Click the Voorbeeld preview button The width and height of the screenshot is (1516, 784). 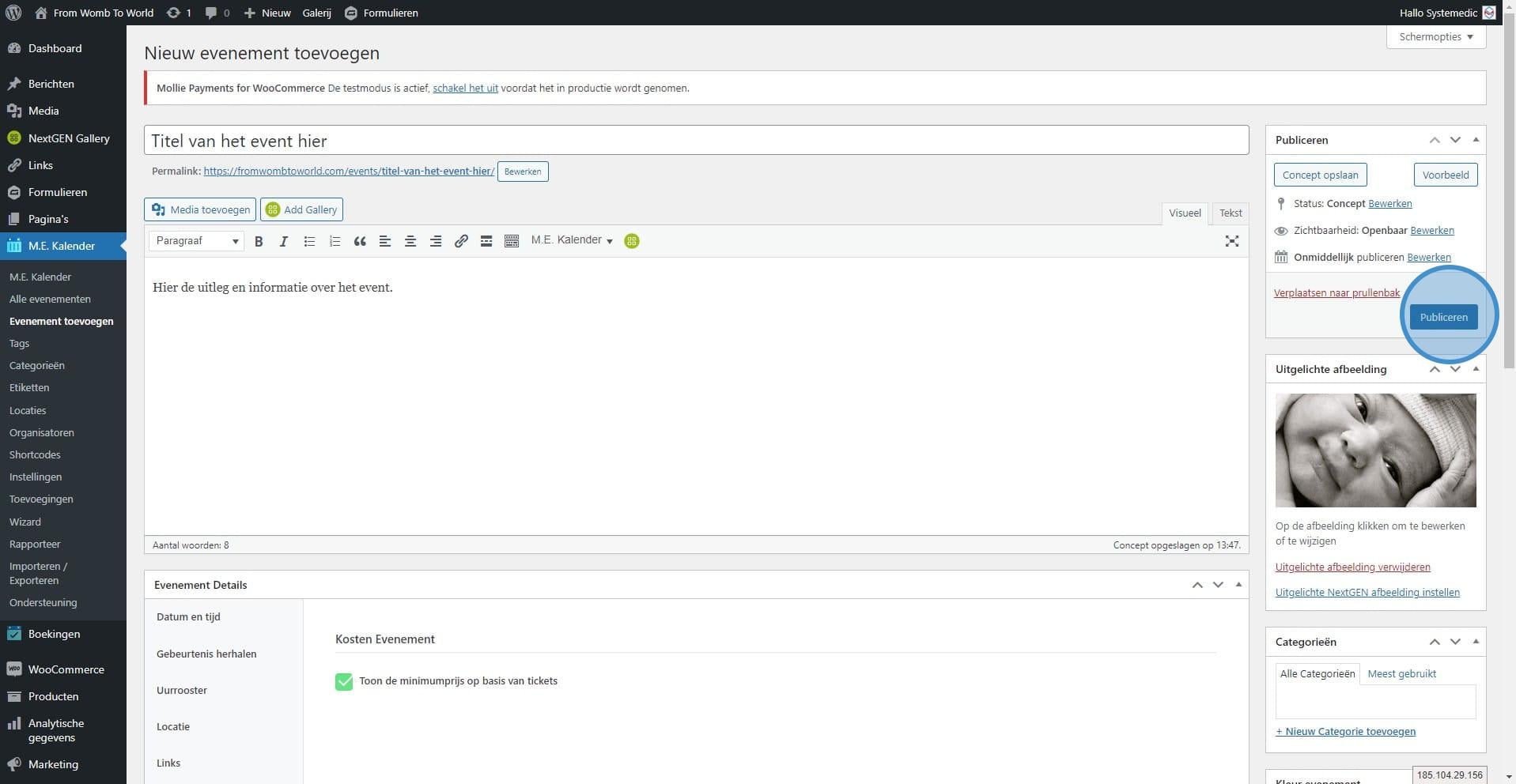point(1446,175)
